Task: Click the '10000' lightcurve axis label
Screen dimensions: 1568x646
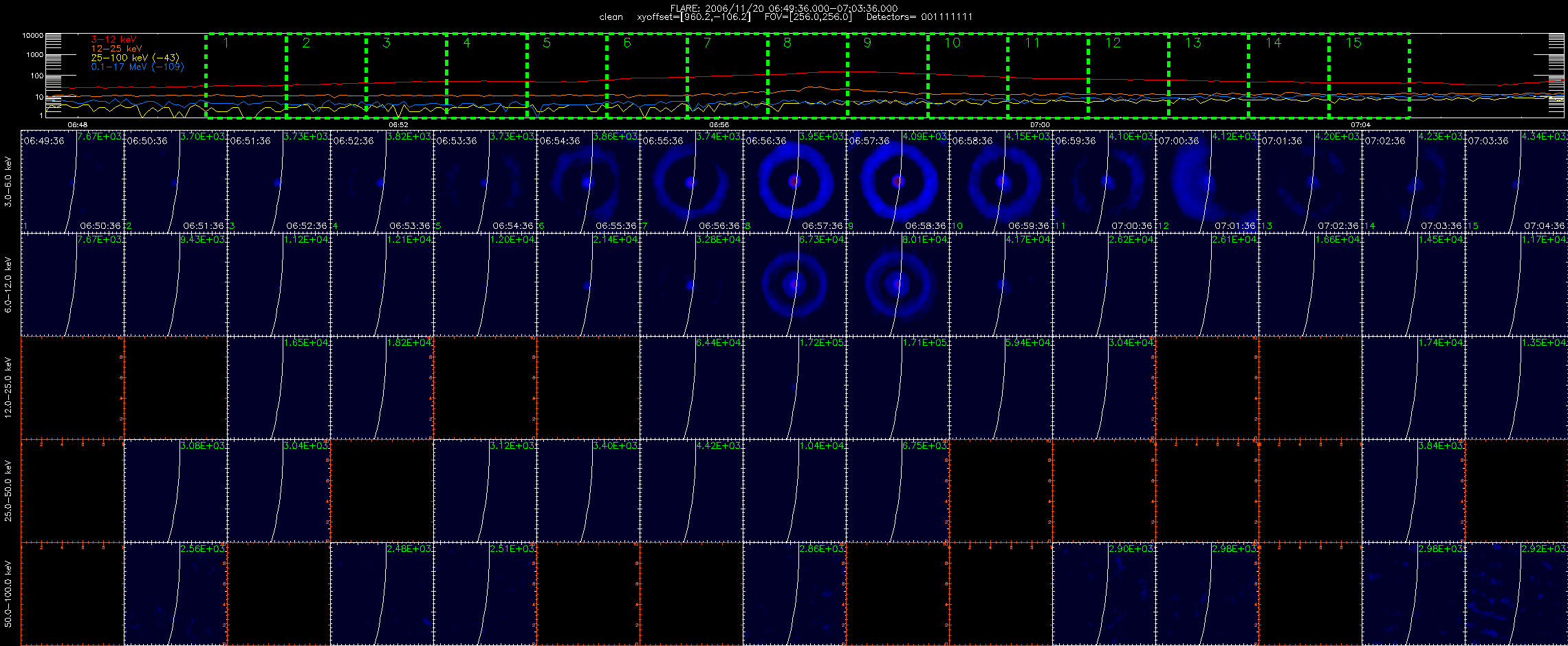Action: pyautogui.click(x=32, y=35)
